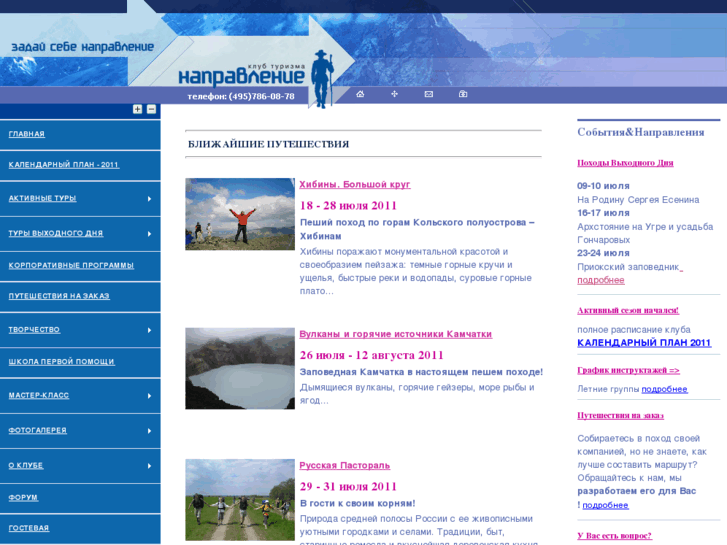
Task: Open У Вас есть вопрос? link
Action: point(614,536)
